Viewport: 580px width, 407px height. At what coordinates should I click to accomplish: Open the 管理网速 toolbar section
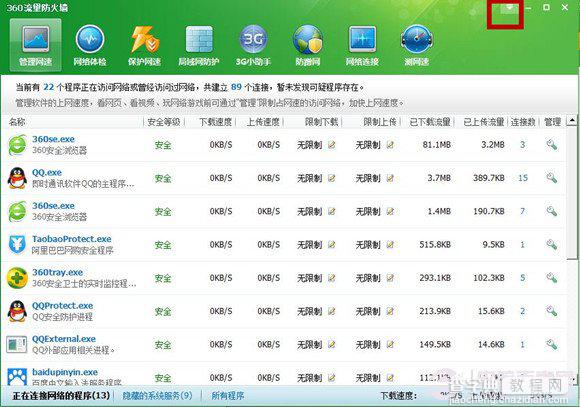36,45
